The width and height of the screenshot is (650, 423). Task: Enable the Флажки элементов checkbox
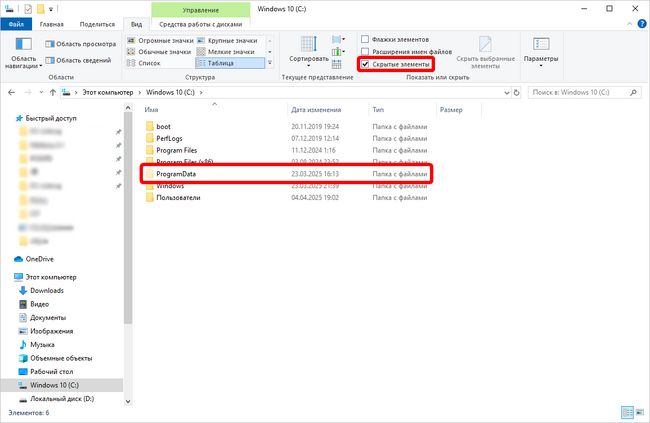point(365,39)
